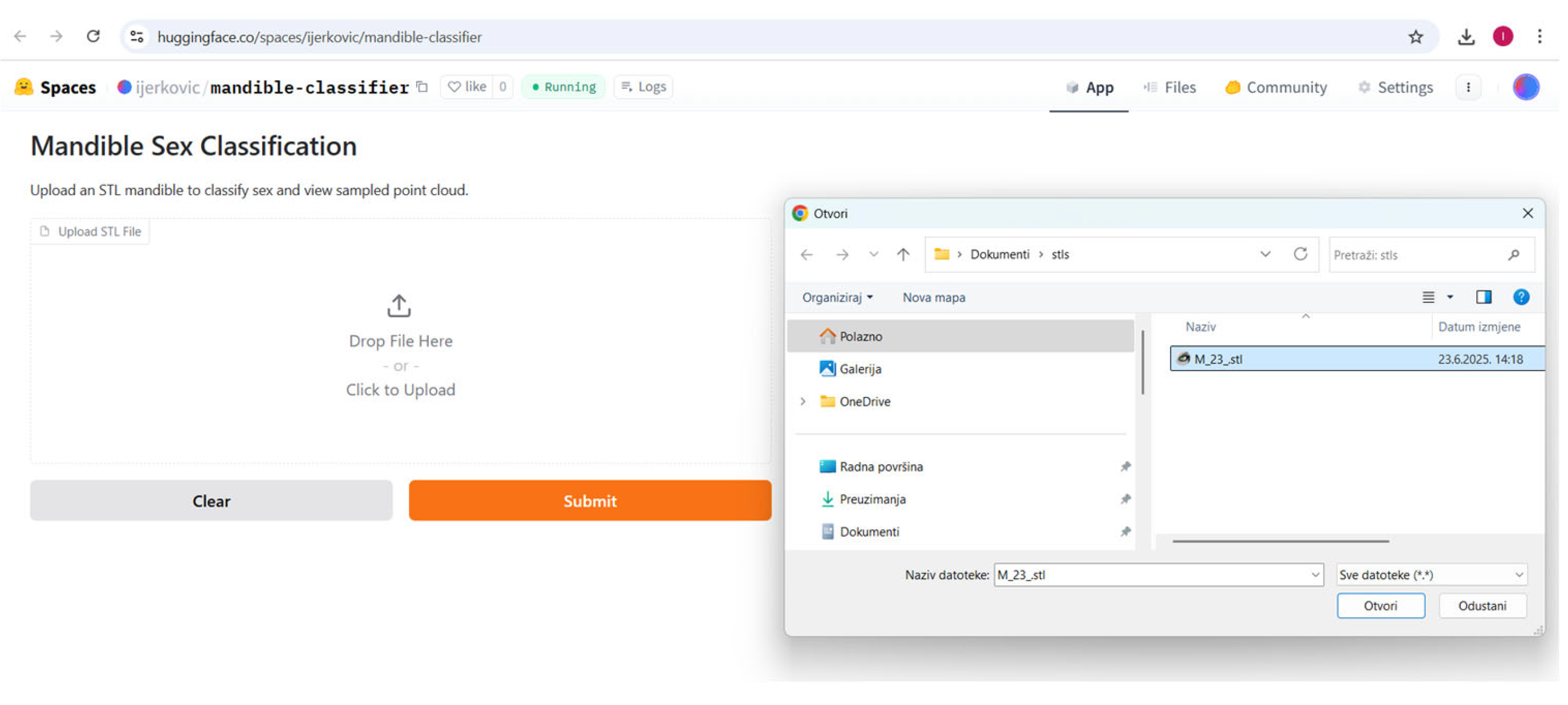Open the browser downloads icon

pyautogui.click(x=1466, y=36)
